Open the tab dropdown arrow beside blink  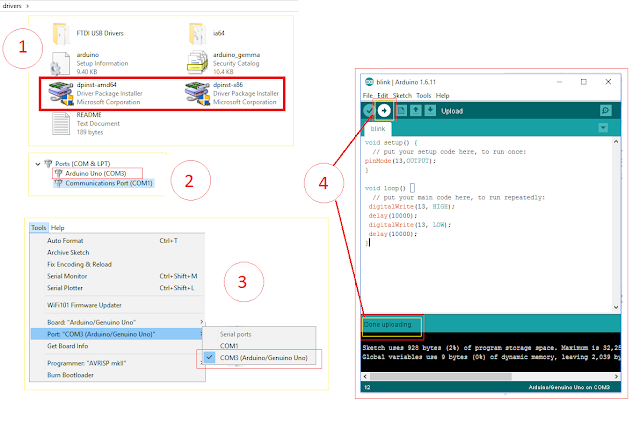603,128
